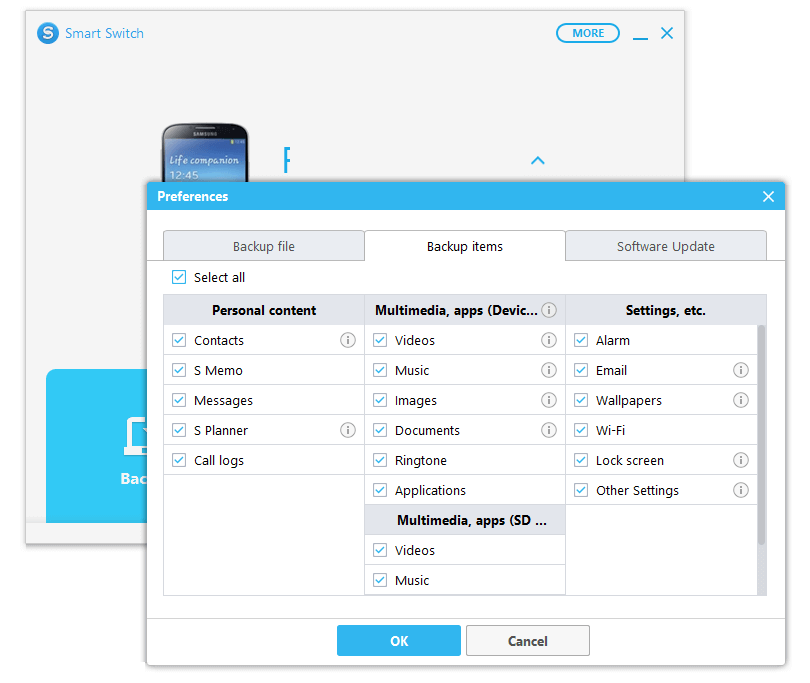Uncheck the Documents checkbox
The height and width of the screenshot is (683, 810).
[x=380, y=430]
